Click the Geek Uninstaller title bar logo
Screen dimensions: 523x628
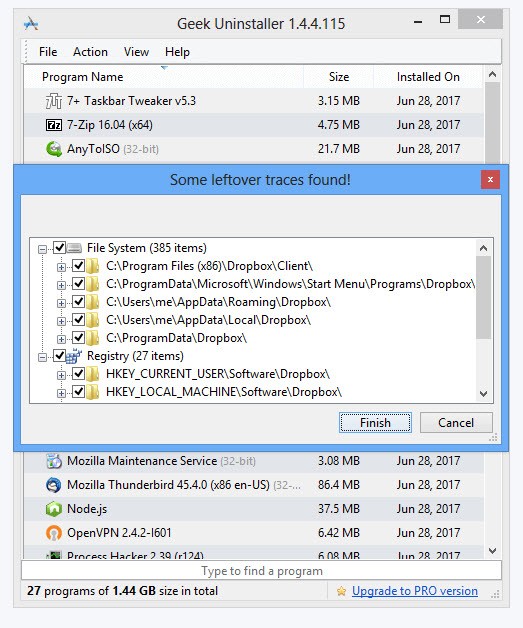31,24
